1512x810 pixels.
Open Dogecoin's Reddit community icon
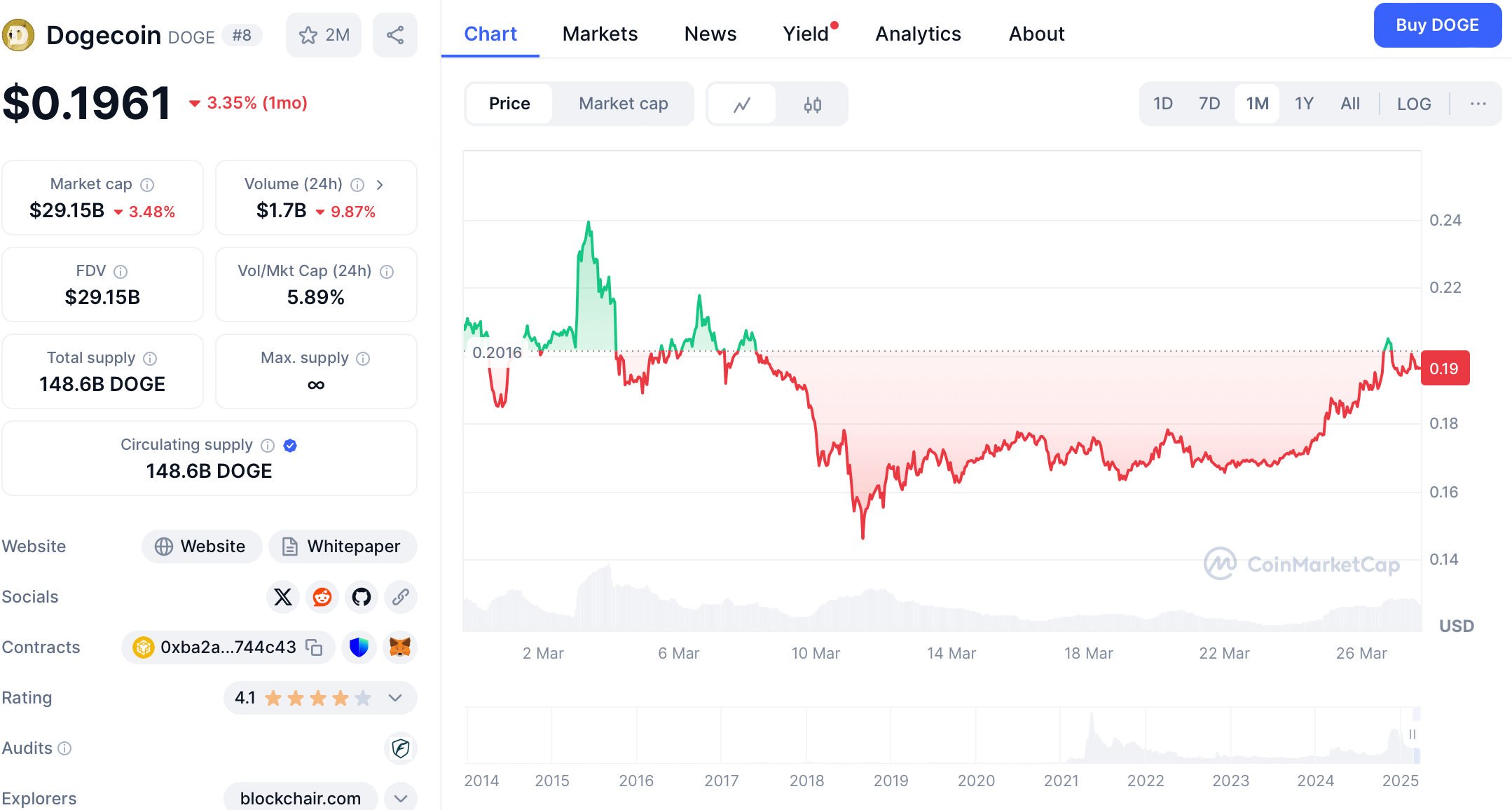click(x=322, y=597)
